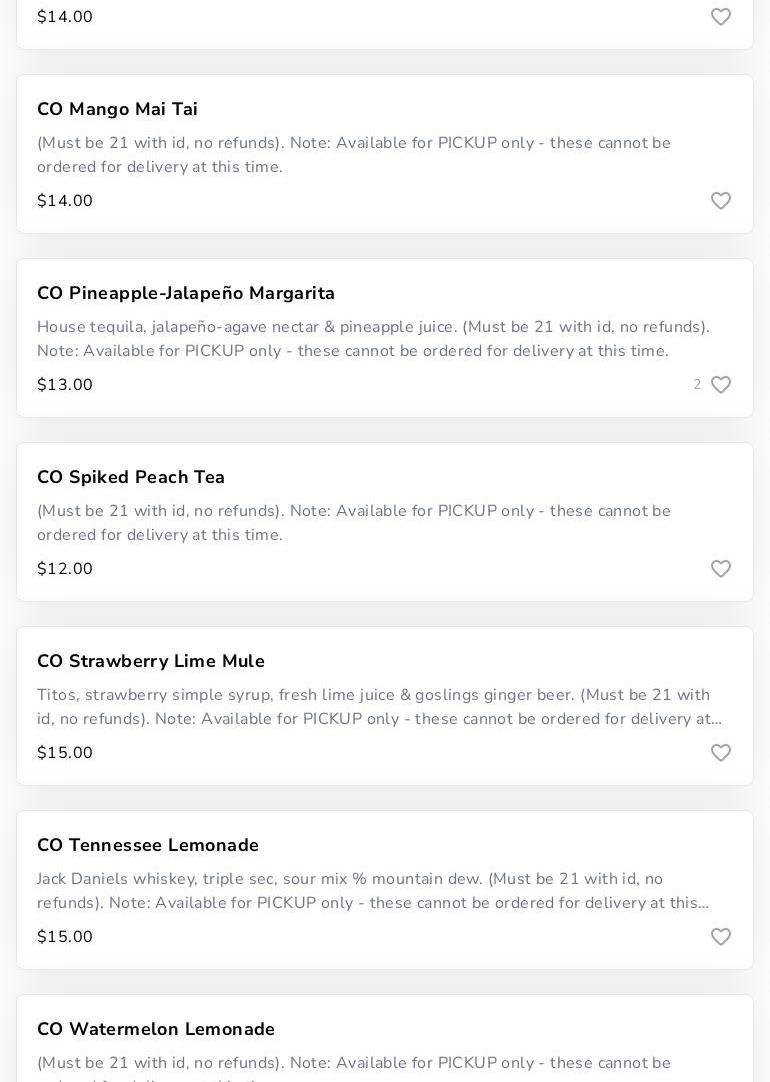Viewport: 770px width, 1082px height.
Task: Click the $12.00 Spiked Peach Tea price
Action: point(65,569)
